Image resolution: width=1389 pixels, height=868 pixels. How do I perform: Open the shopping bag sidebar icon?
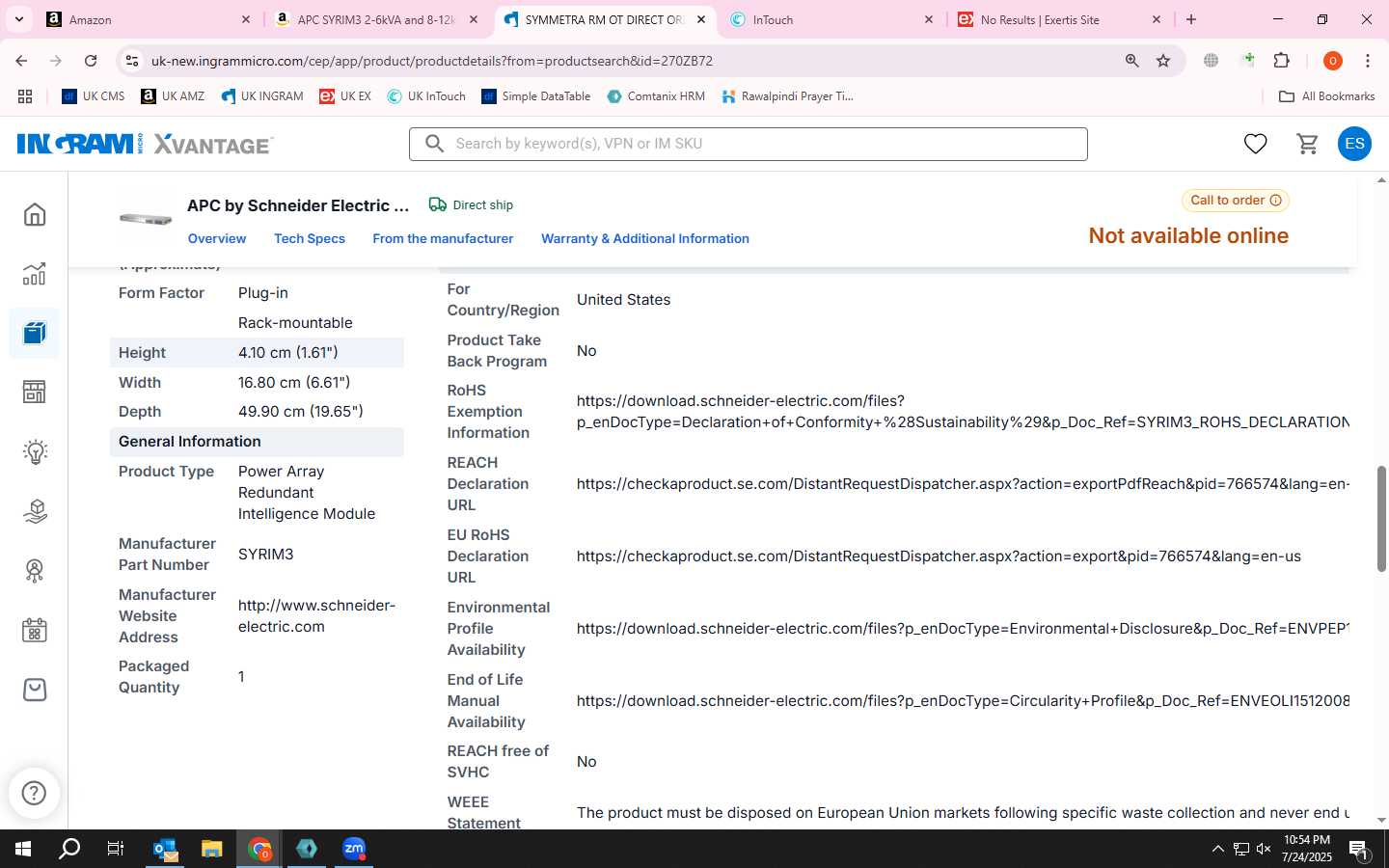35,690
